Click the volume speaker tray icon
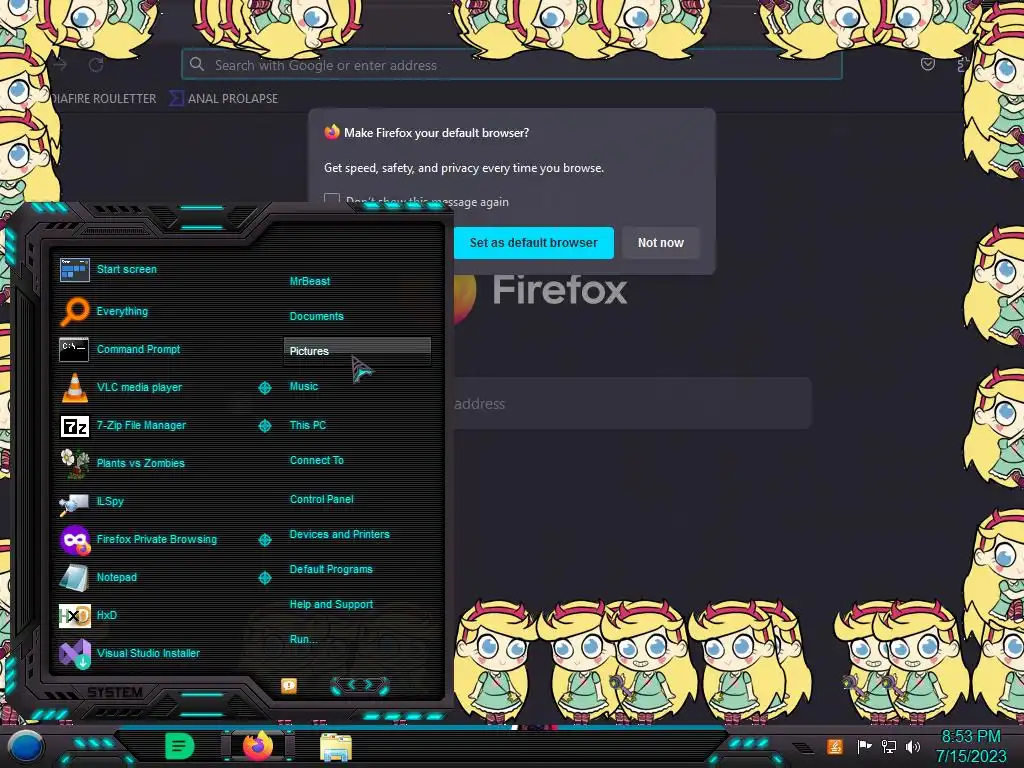Viewport: 1024px width, 768px height. pos(912,746)
